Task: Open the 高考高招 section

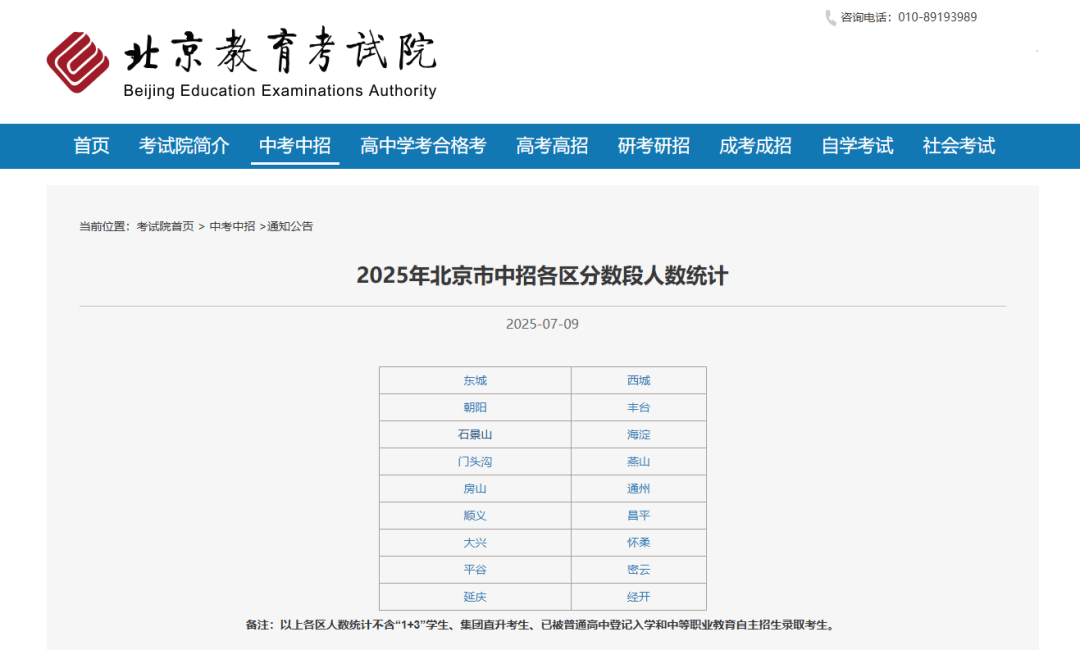Action: coord(550,146)
